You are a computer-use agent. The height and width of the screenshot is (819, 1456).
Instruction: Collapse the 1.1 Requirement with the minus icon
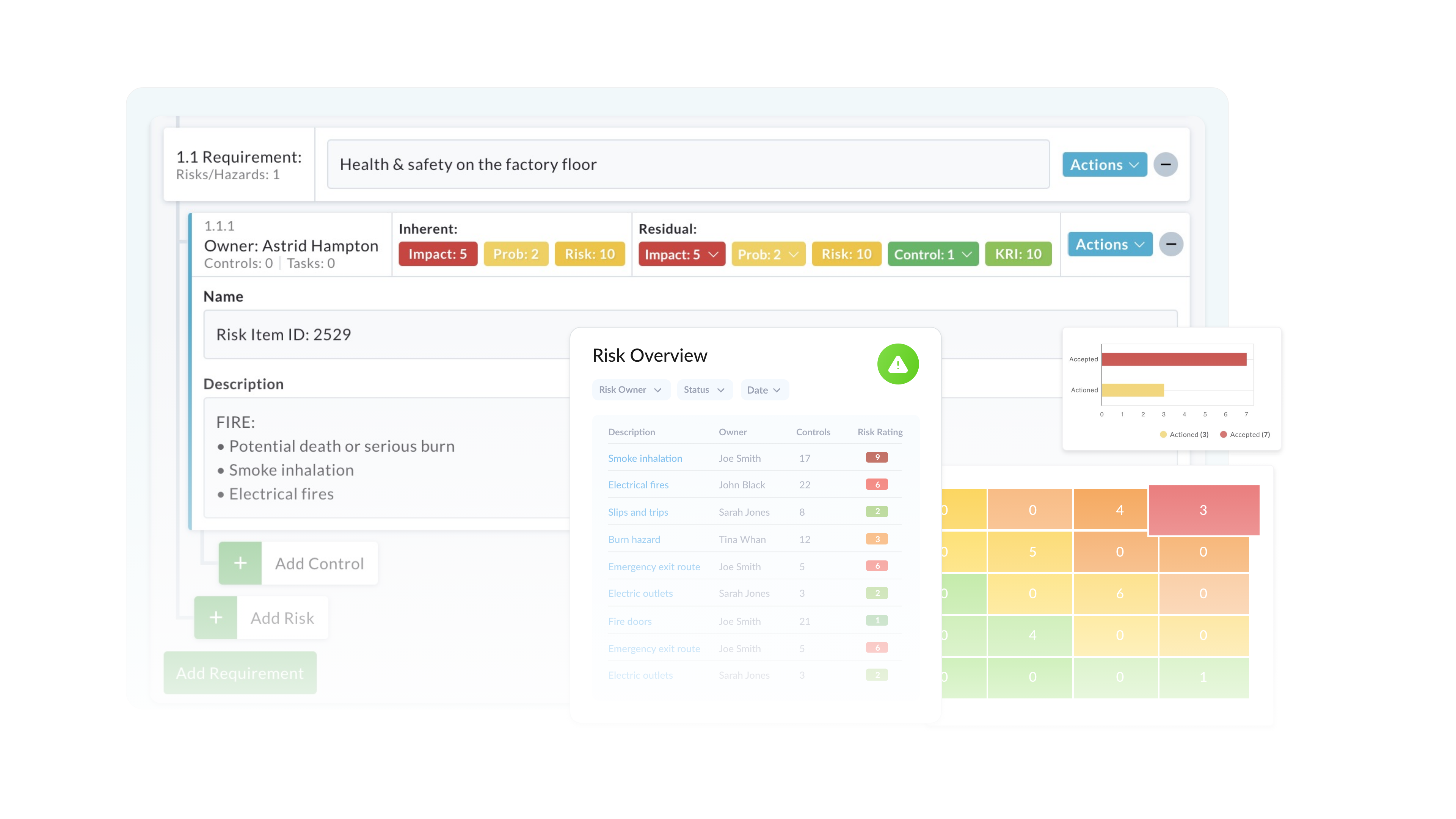[x=1166, y=165]
